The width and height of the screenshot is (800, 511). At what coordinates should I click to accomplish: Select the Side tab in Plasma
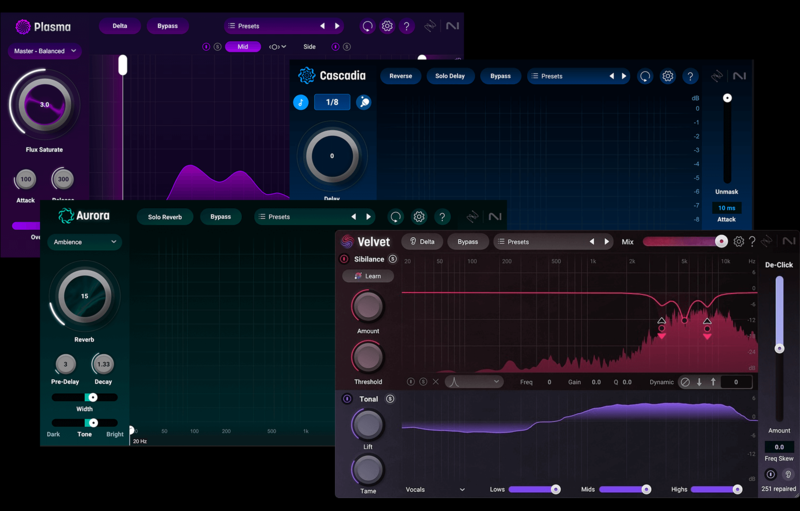310,46
